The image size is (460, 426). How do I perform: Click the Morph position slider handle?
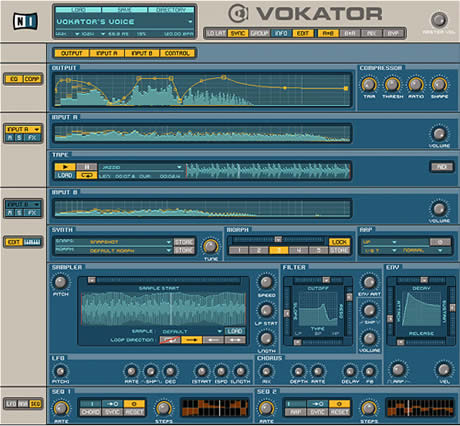pyautogui.click(x=278, y=239)
